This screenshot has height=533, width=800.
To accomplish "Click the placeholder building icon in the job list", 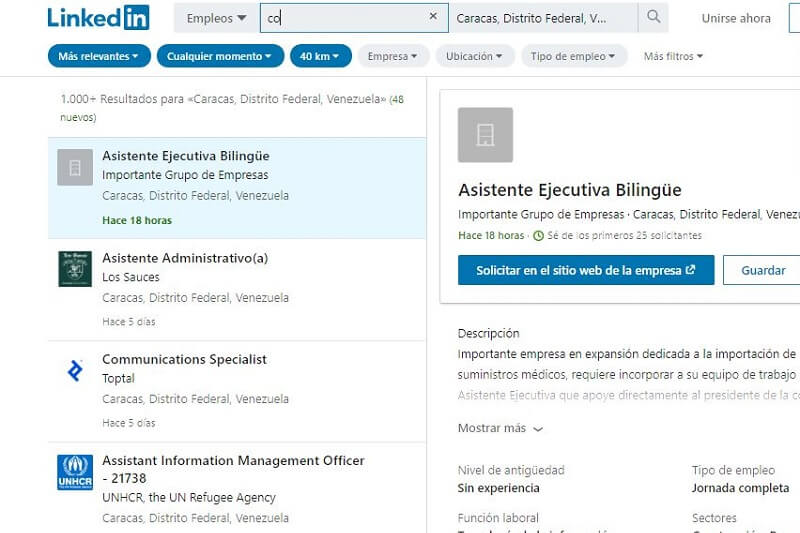I will point(75,167).
